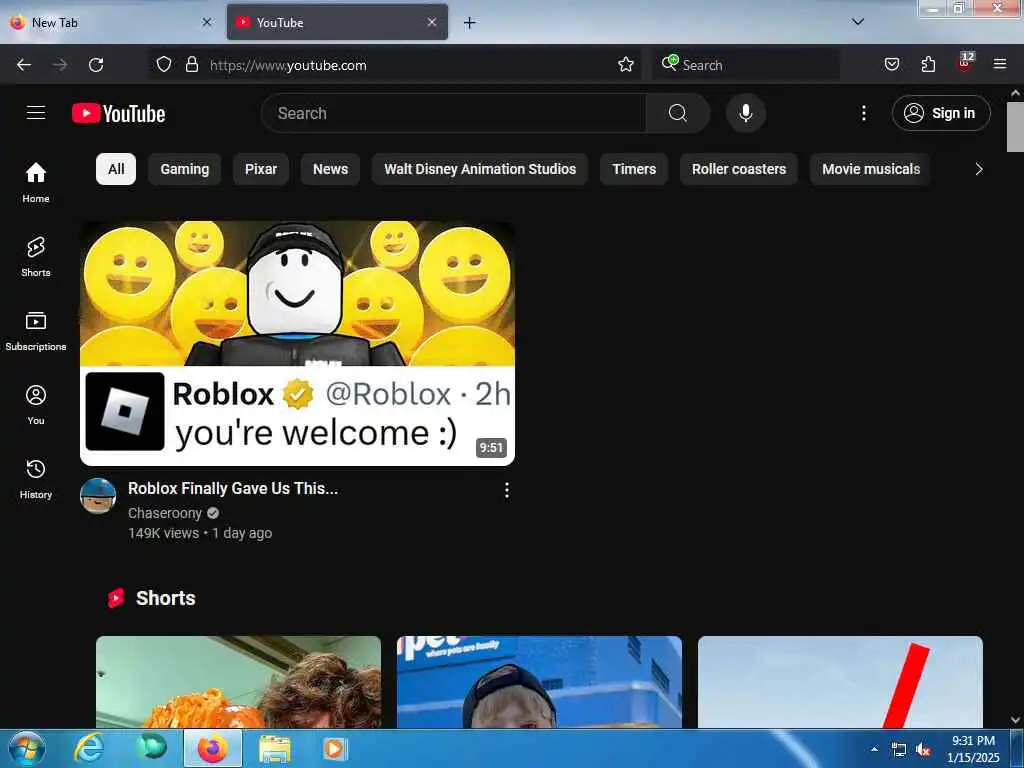The height and width of the screenshot is (768, 1024).
Task: Go back with the browser back arrow
Action: click(24, 65)
